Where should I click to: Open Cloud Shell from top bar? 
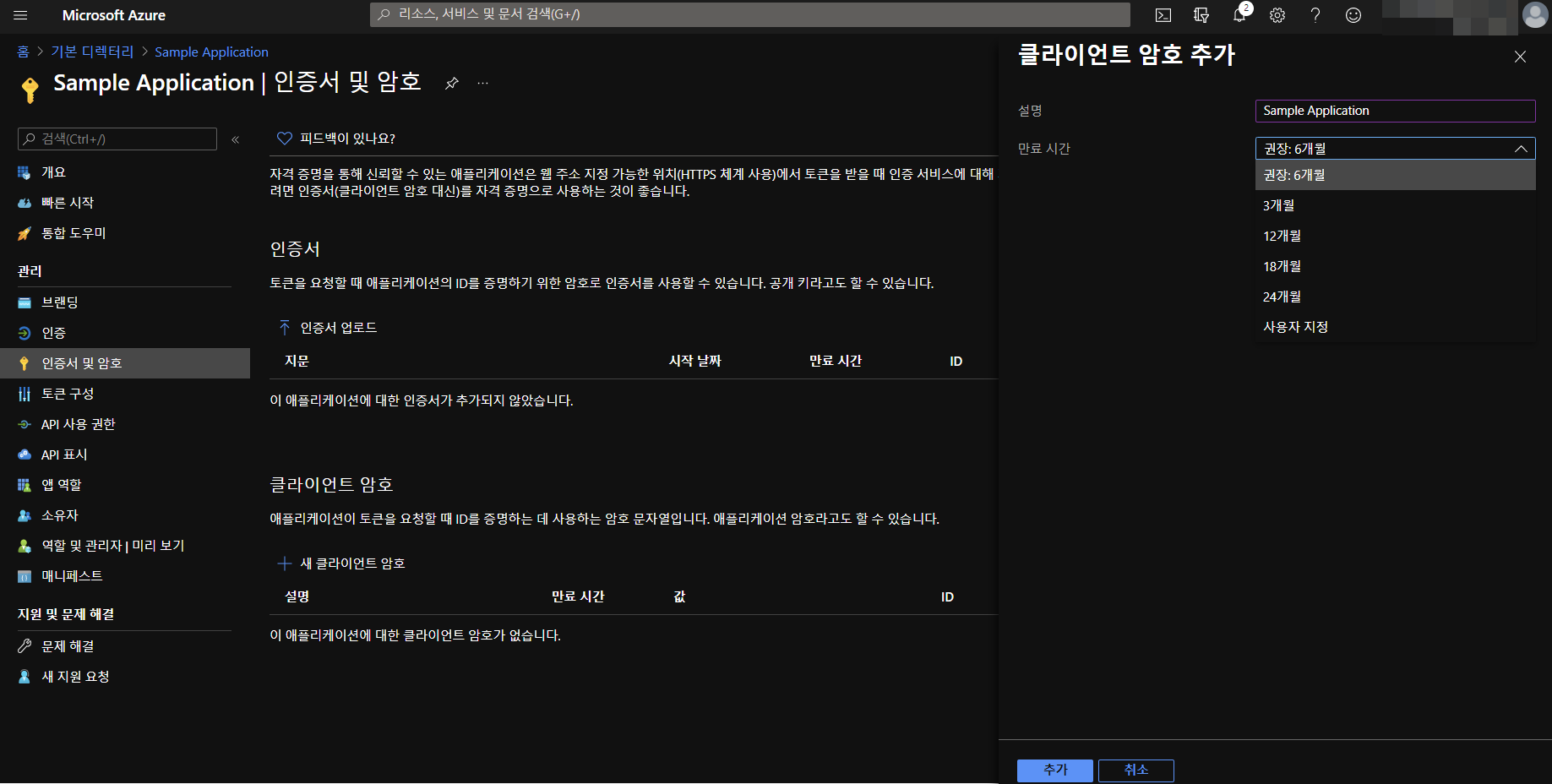(x=1163, y=15)
